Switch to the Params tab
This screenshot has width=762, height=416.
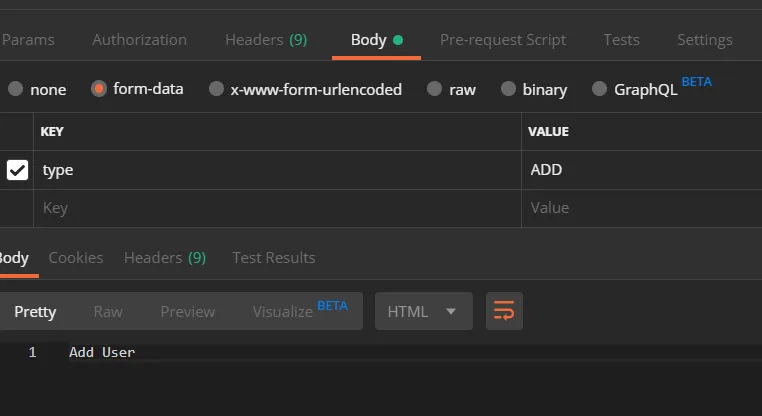(x=28, y=40)
